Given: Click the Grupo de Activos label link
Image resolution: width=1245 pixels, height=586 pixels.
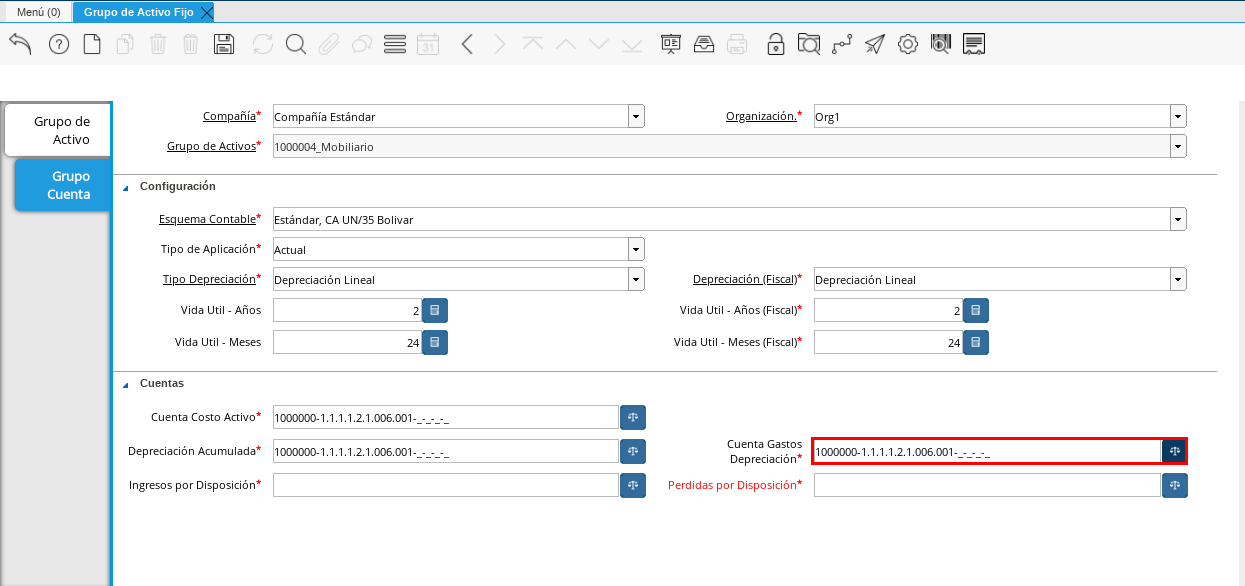Looking at the screenshot, I should pos(211,146).
